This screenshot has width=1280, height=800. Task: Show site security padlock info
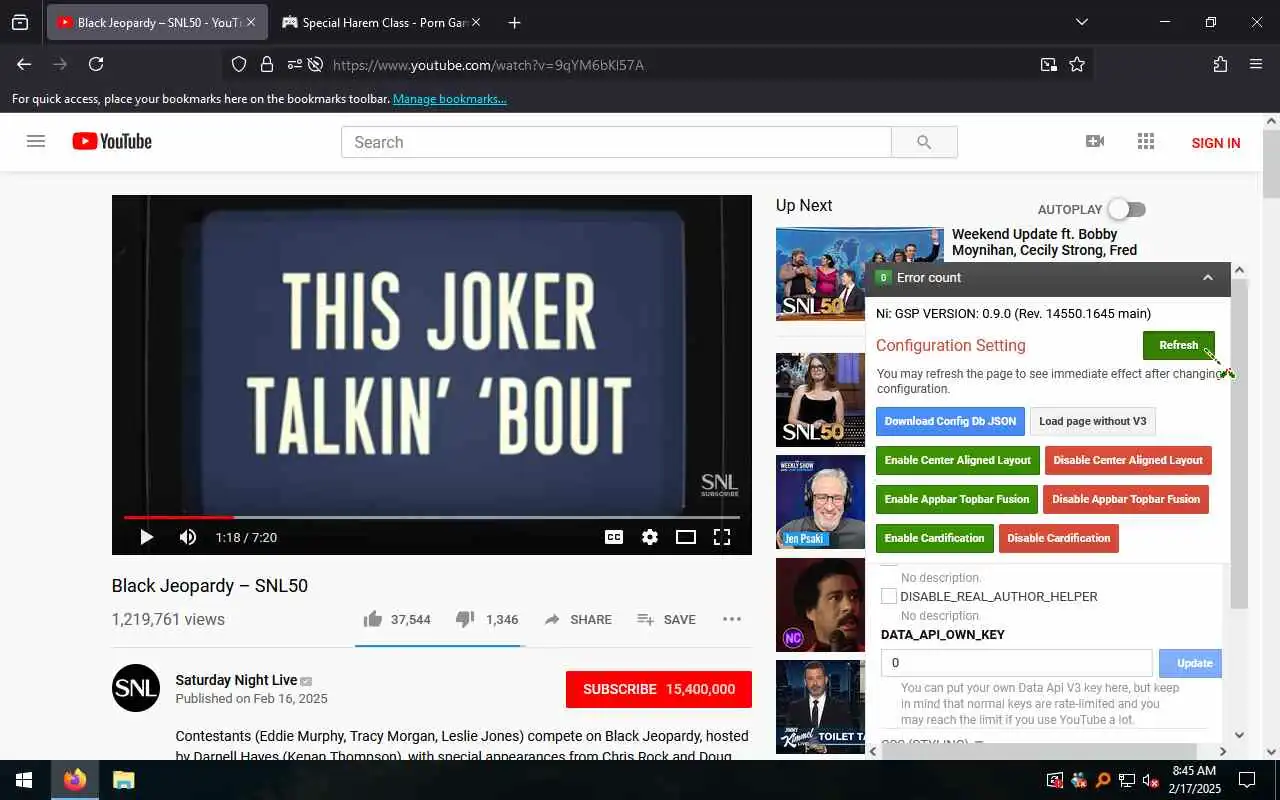pos(267,64)
